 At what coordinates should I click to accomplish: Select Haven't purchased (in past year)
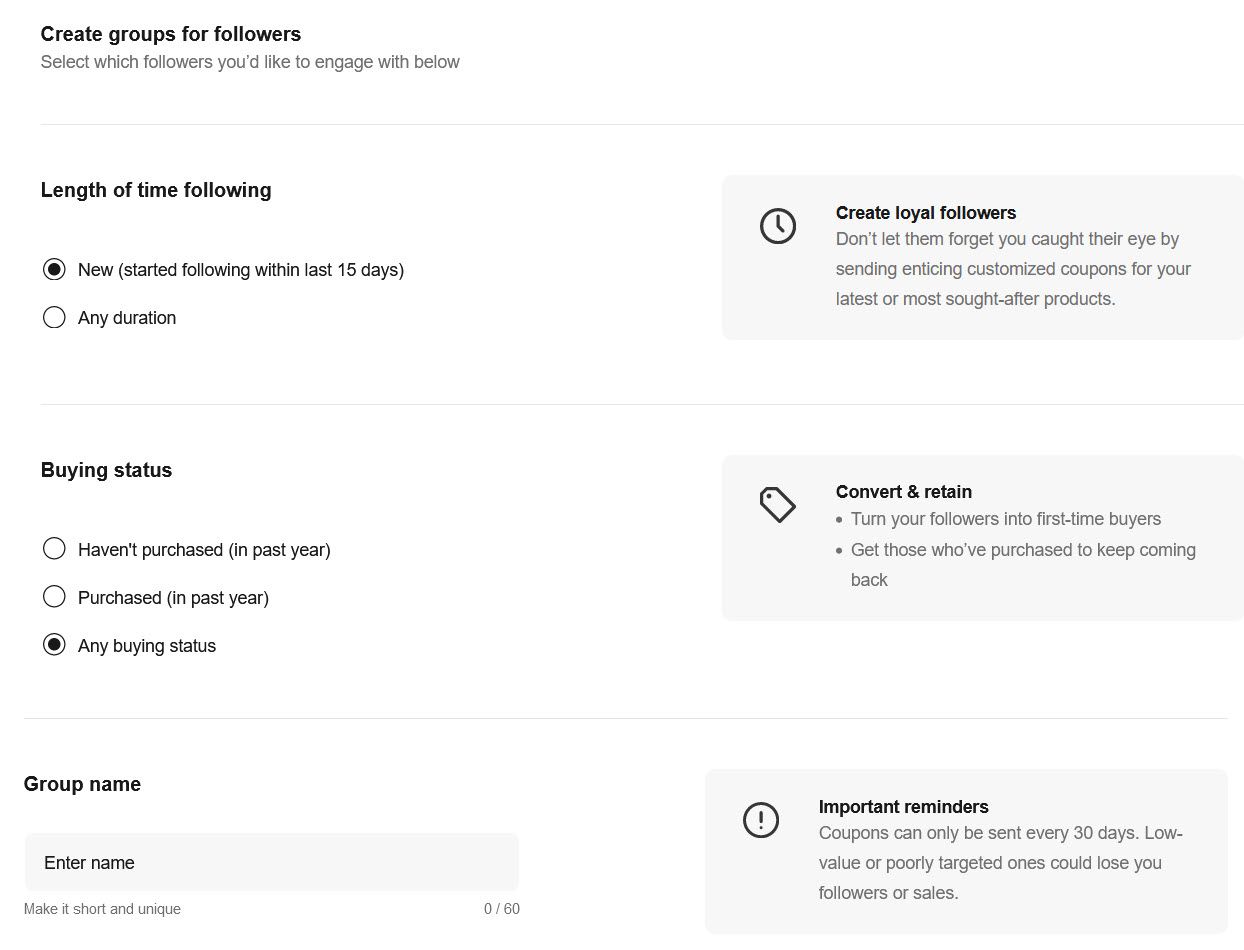click(54, 549)
